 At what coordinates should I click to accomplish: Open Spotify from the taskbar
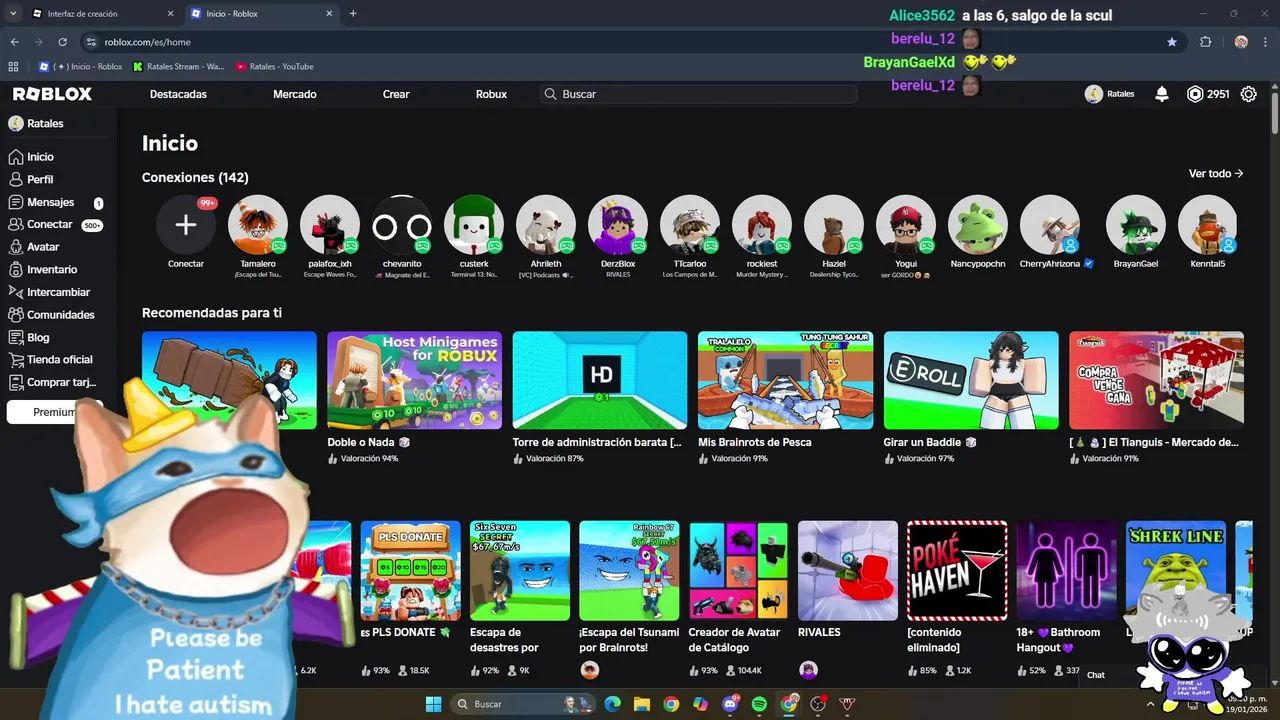click(759, 704)
